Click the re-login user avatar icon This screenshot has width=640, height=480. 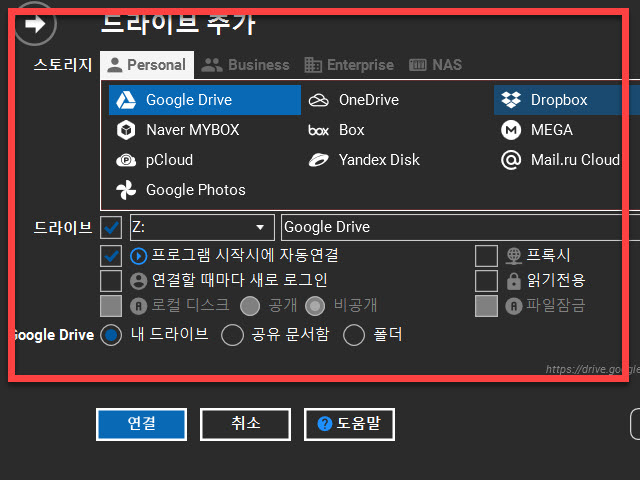(x=138, y=281)
